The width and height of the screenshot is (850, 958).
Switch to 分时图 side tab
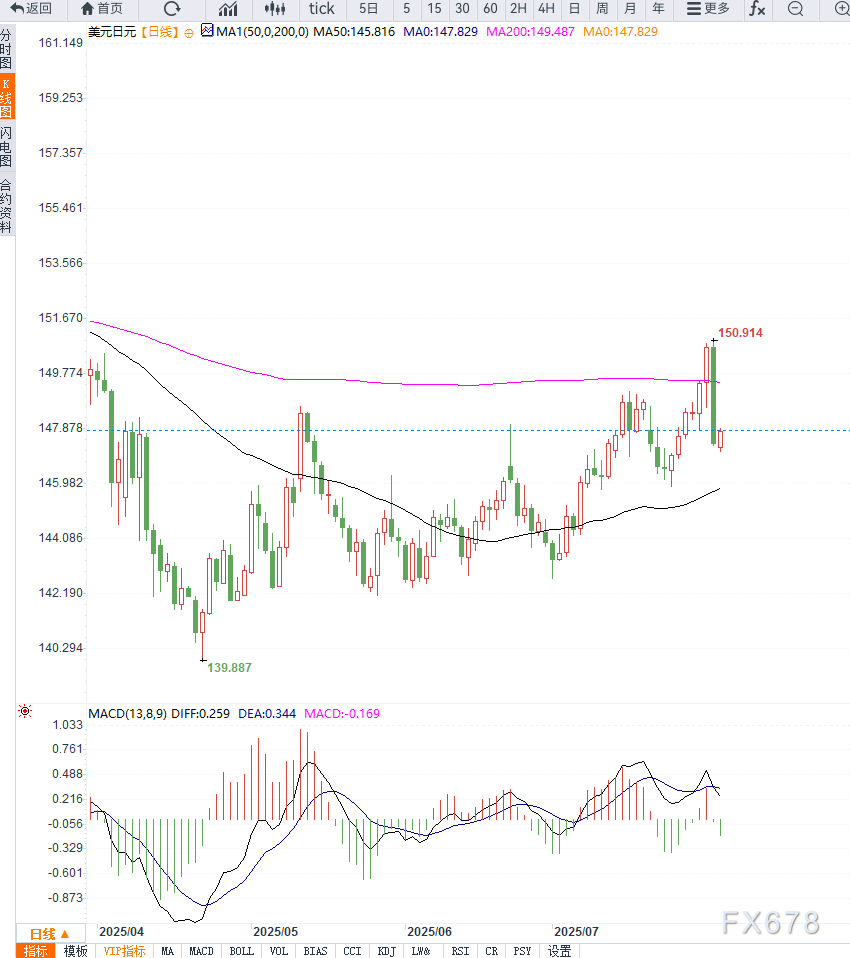[x=7, y=47]
